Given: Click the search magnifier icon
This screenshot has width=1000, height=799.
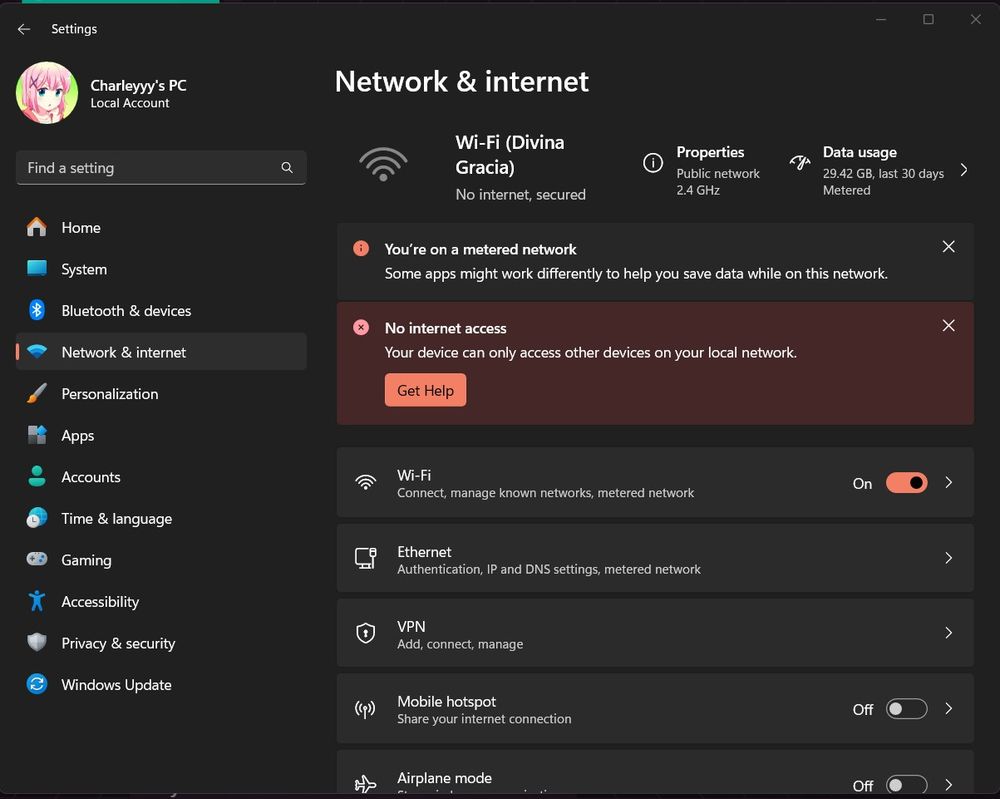Looking at the screenshot, I should (287, 168).
